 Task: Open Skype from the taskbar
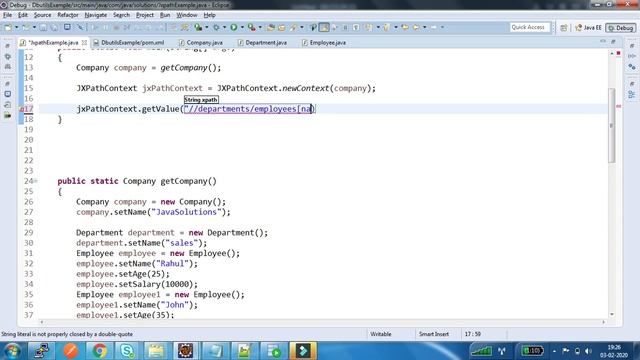click(x=127, y=351)
